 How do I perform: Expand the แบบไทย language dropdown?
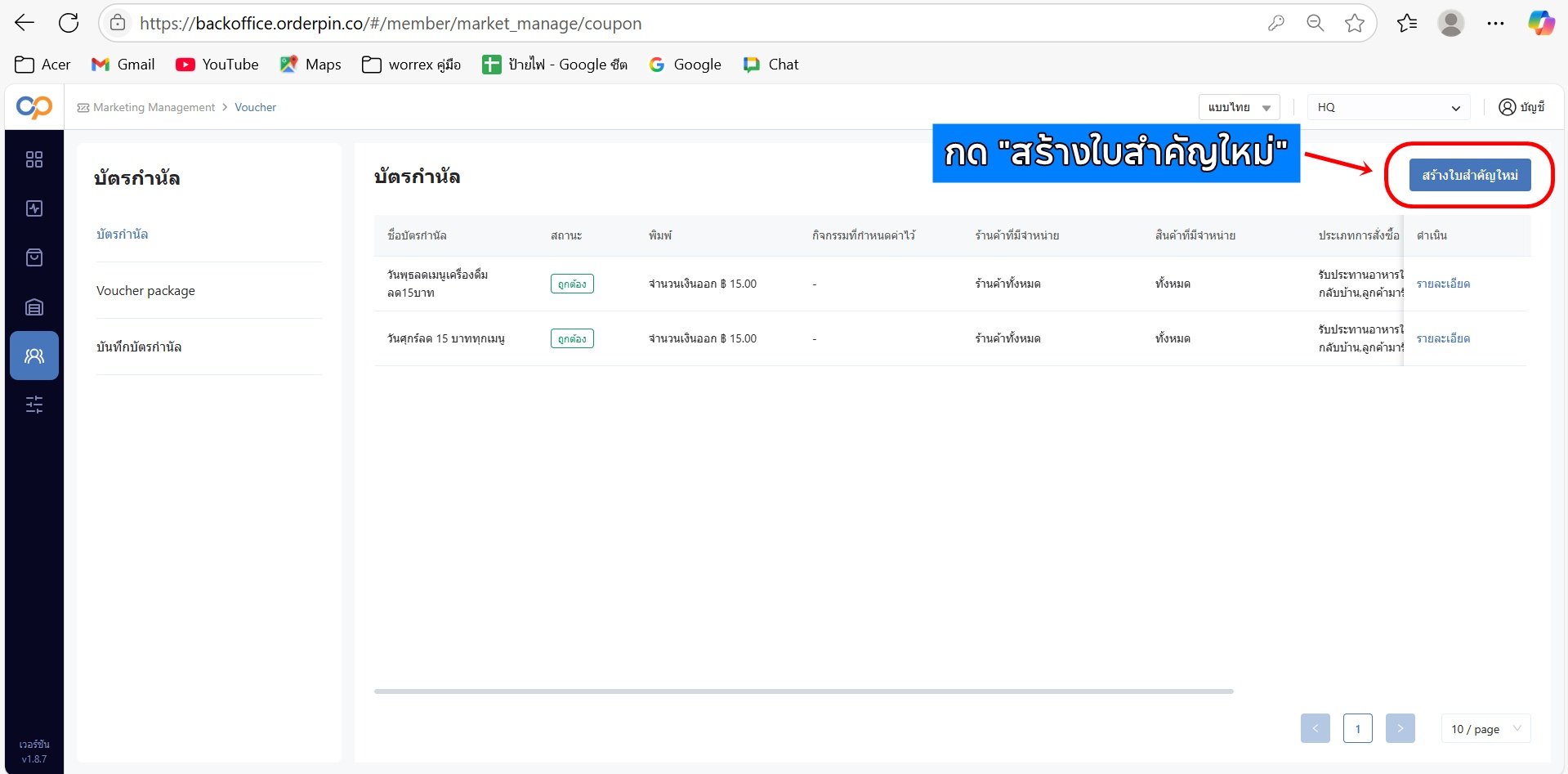click(1239, 107)
